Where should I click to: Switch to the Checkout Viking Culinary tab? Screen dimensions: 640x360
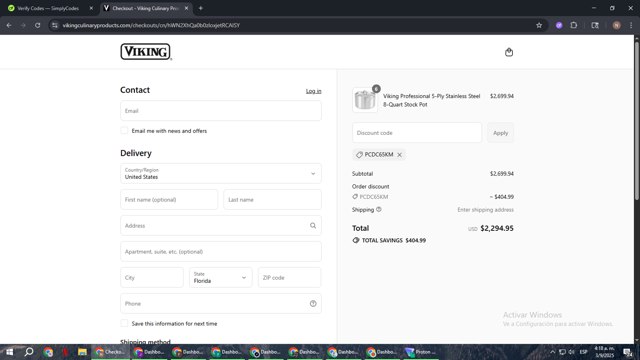[146, 8]
